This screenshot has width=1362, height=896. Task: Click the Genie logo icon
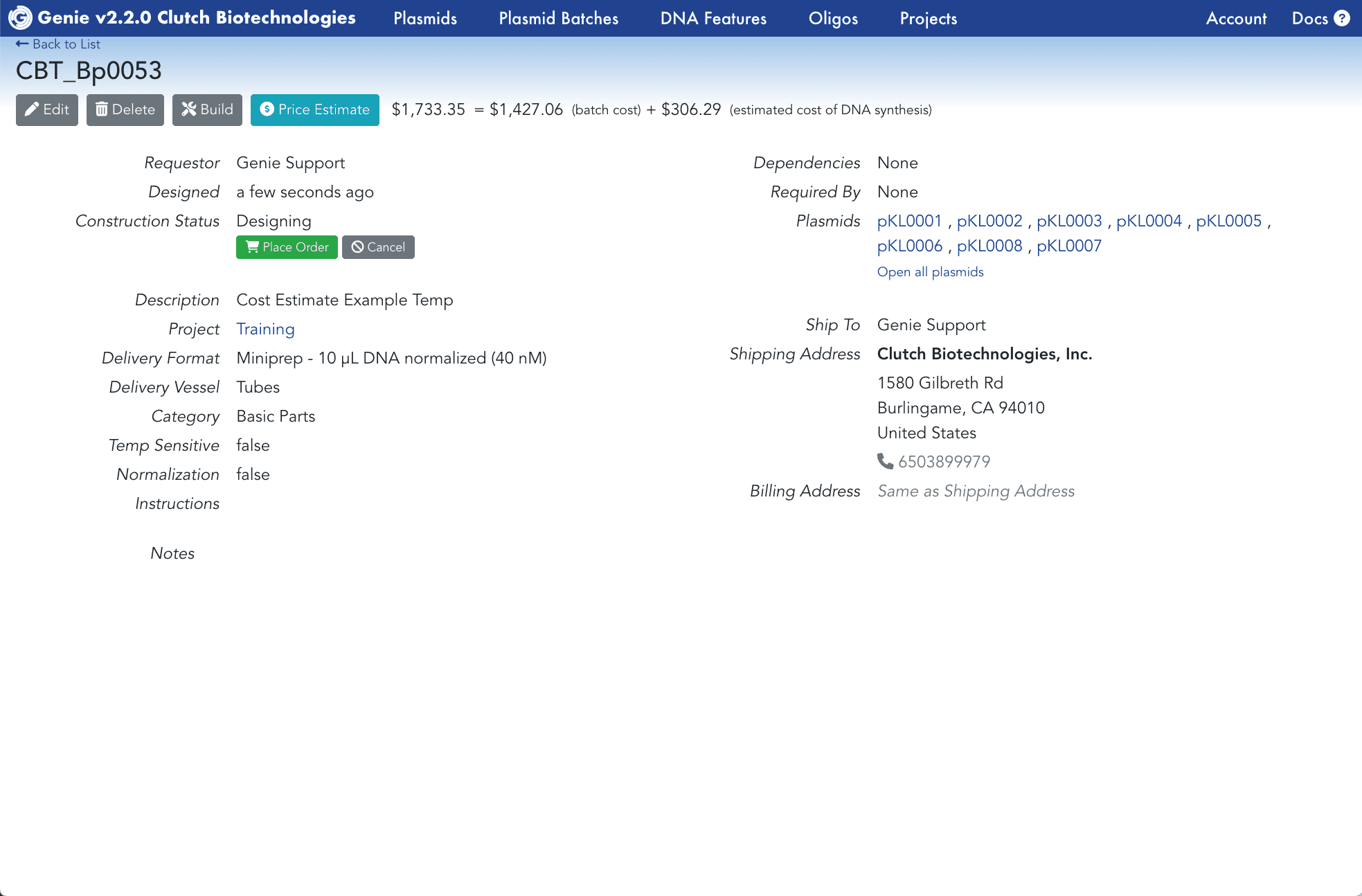[x=20, y=18]
